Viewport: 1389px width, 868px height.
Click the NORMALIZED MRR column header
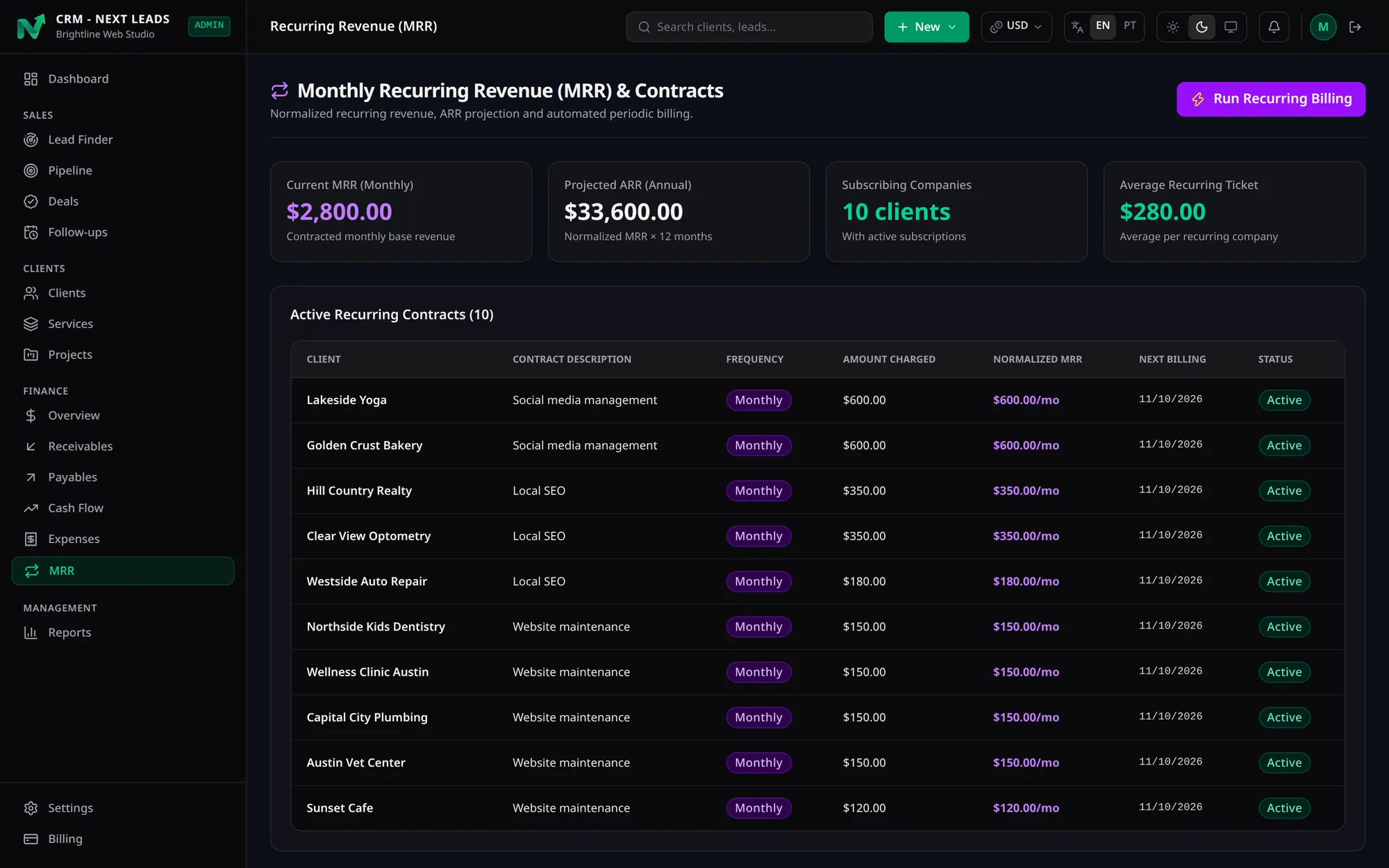(x=1038, y=359)
